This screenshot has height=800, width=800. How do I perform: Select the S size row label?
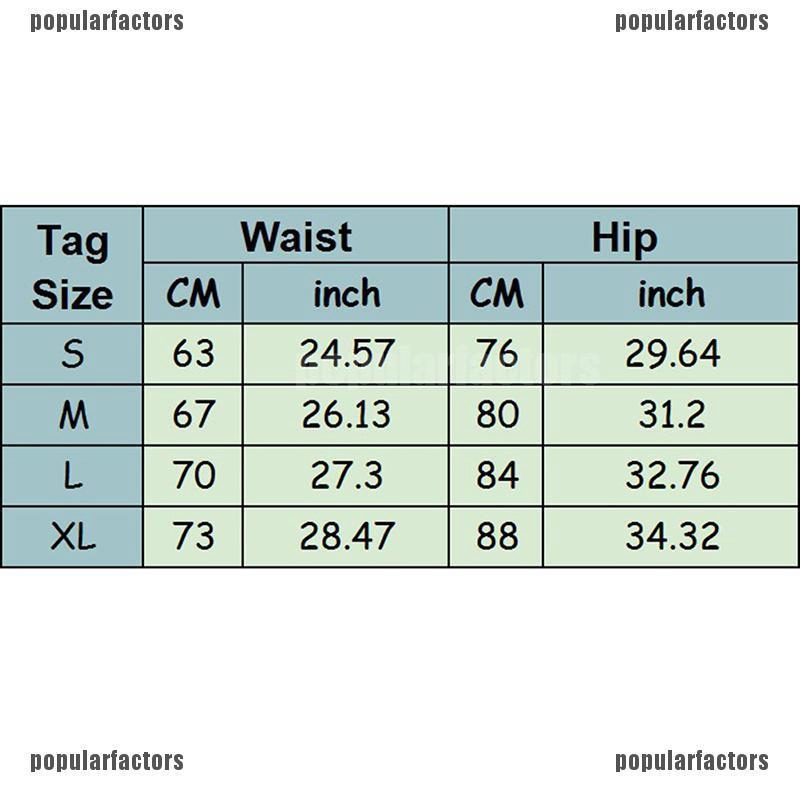(x=72, y=354)
